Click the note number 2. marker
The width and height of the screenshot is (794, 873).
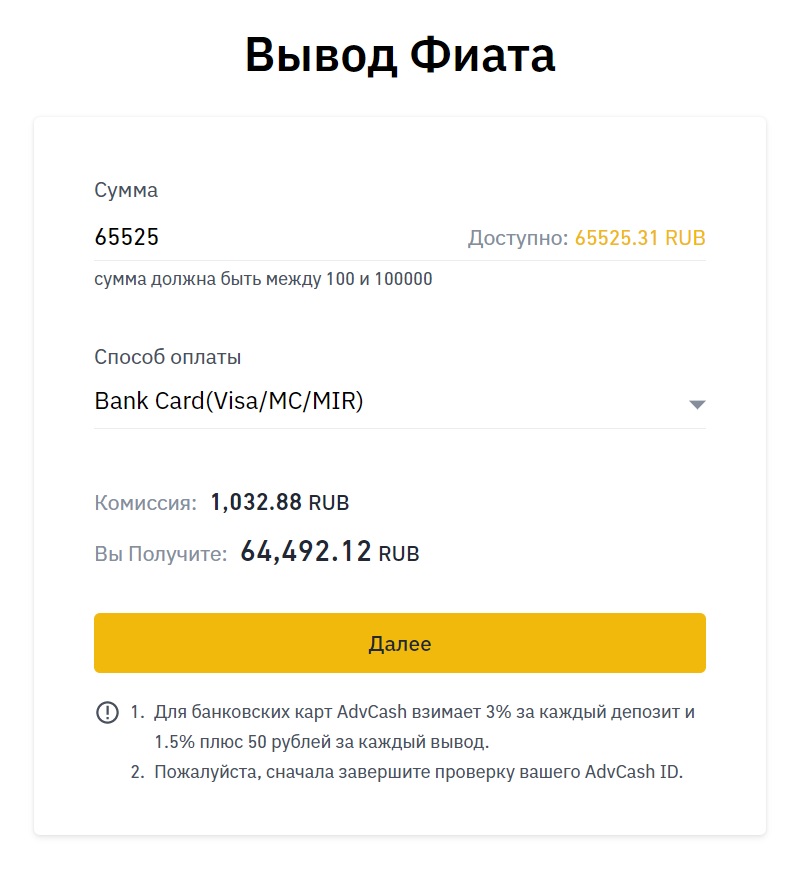[138, 772]
